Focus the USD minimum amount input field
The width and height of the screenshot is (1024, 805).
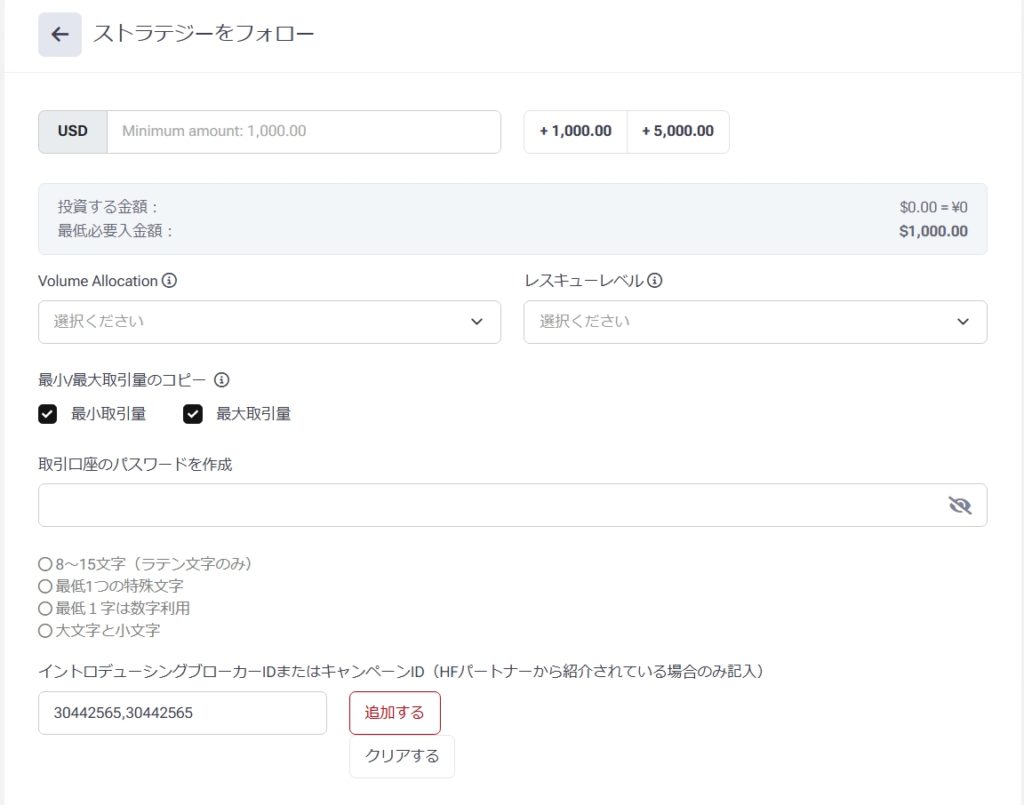click(x=303, y=132)
